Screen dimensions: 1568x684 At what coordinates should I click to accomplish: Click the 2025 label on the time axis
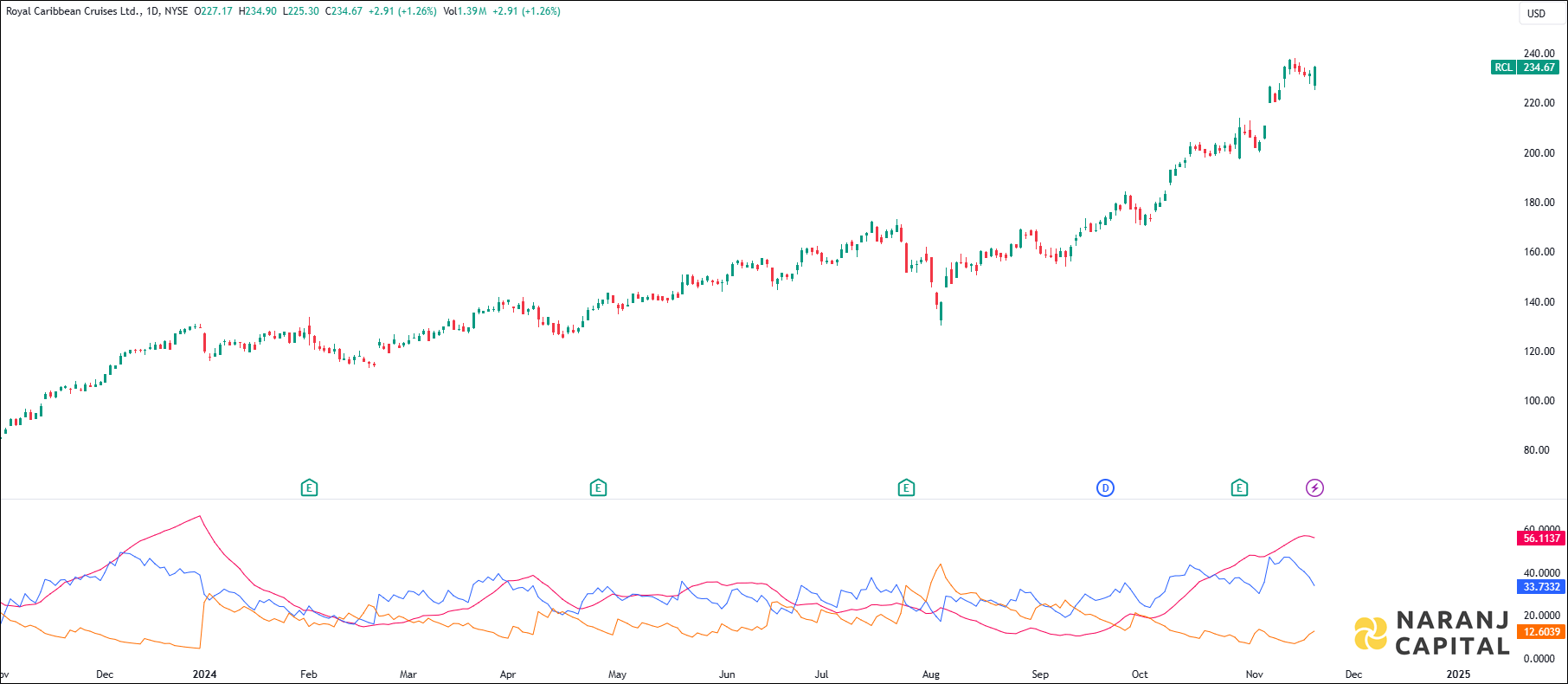click(1458, 674)
